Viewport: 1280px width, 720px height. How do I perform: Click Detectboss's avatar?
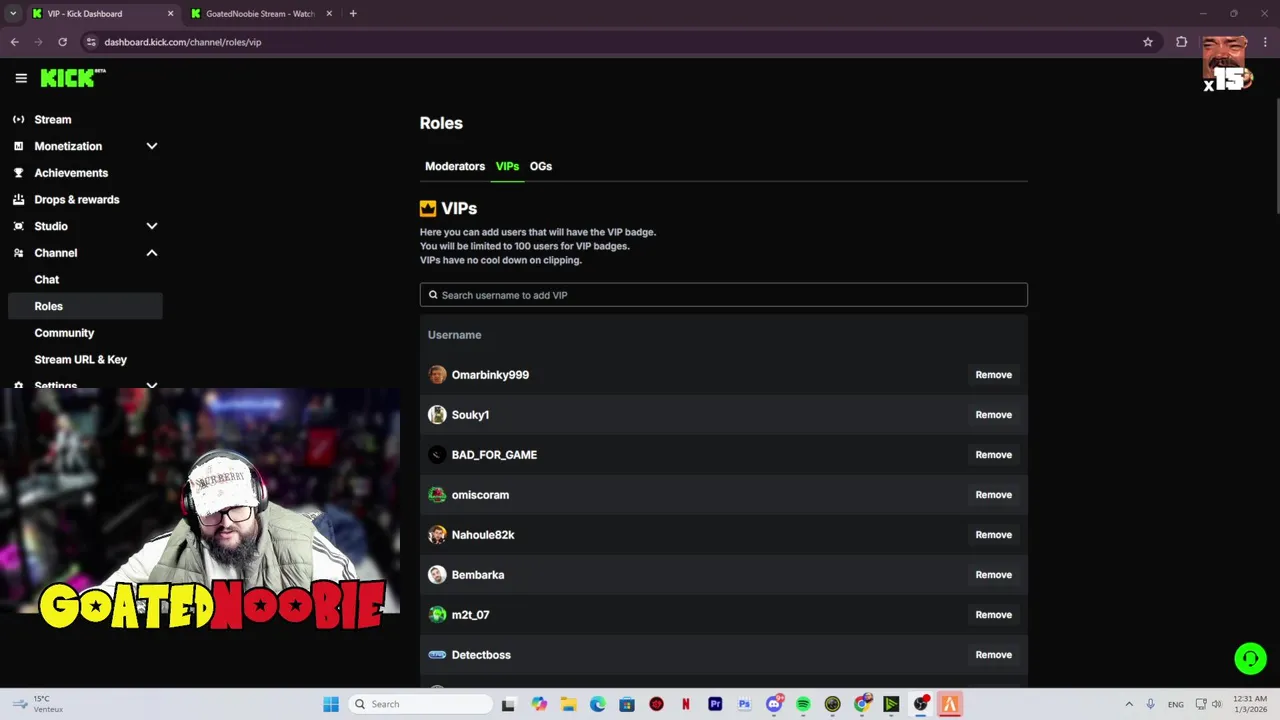(437, 655)
